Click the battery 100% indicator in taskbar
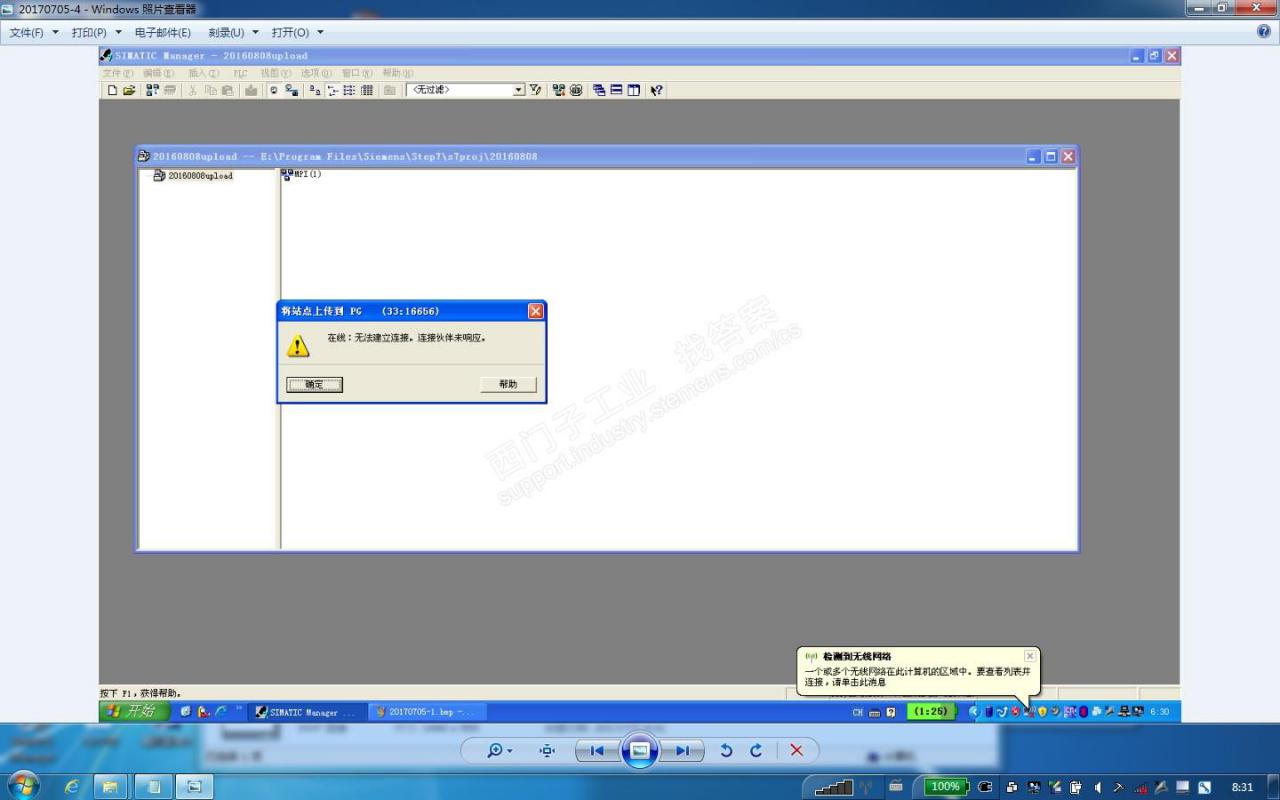The image size is (1280, 800). pyautogui.click(x=946, y=787)
